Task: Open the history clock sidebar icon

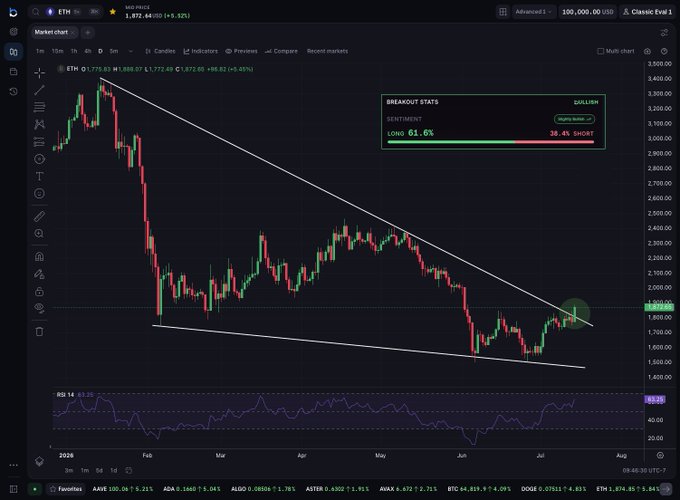Action: point(13,92)
